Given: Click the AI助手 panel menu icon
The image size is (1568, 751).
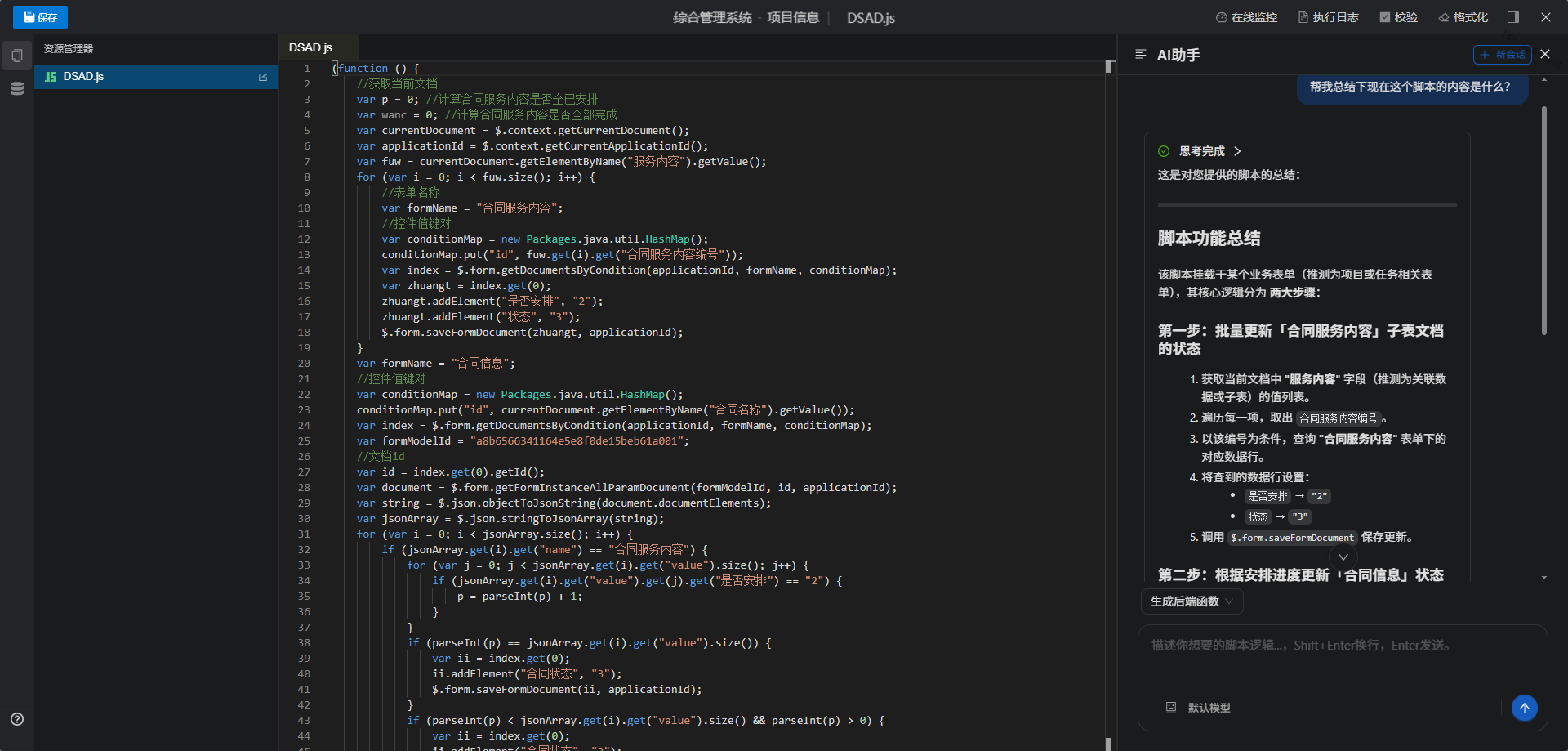Looking at the screenshot, I should [x=1141, y=55].
